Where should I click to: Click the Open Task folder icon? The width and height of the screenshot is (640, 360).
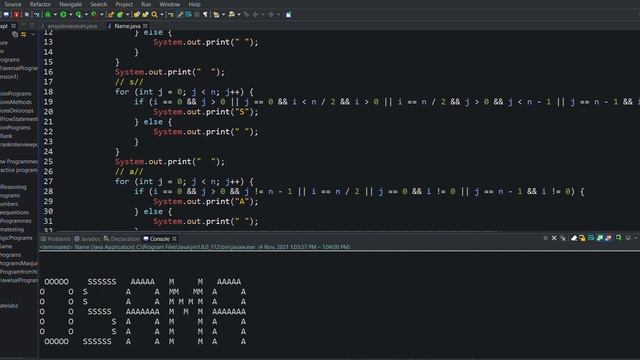pyautogui.click(x=145, y=14)
